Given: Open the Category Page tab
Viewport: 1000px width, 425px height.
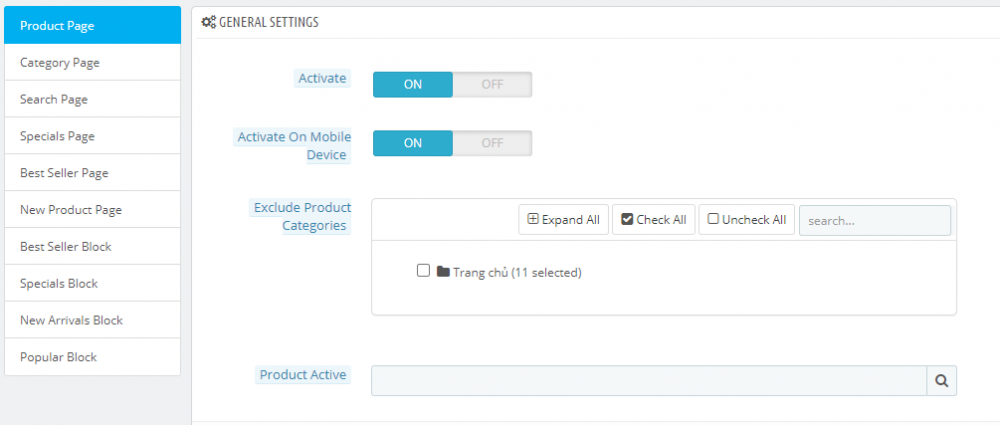Looking at the screenshot, I should point(92,62).
